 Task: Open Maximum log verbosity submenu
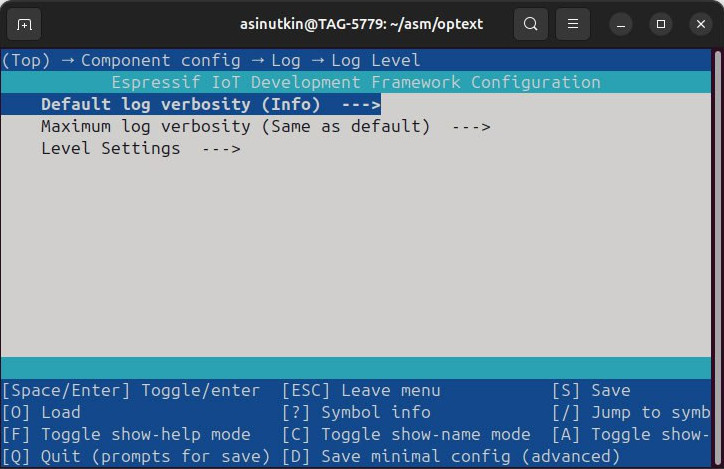click(x=265, y=127)
